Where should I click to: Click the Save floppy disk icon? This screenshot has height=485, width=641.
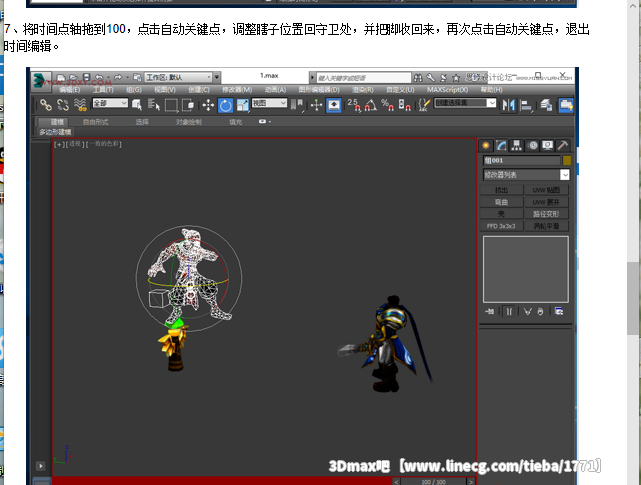(86, 77)
